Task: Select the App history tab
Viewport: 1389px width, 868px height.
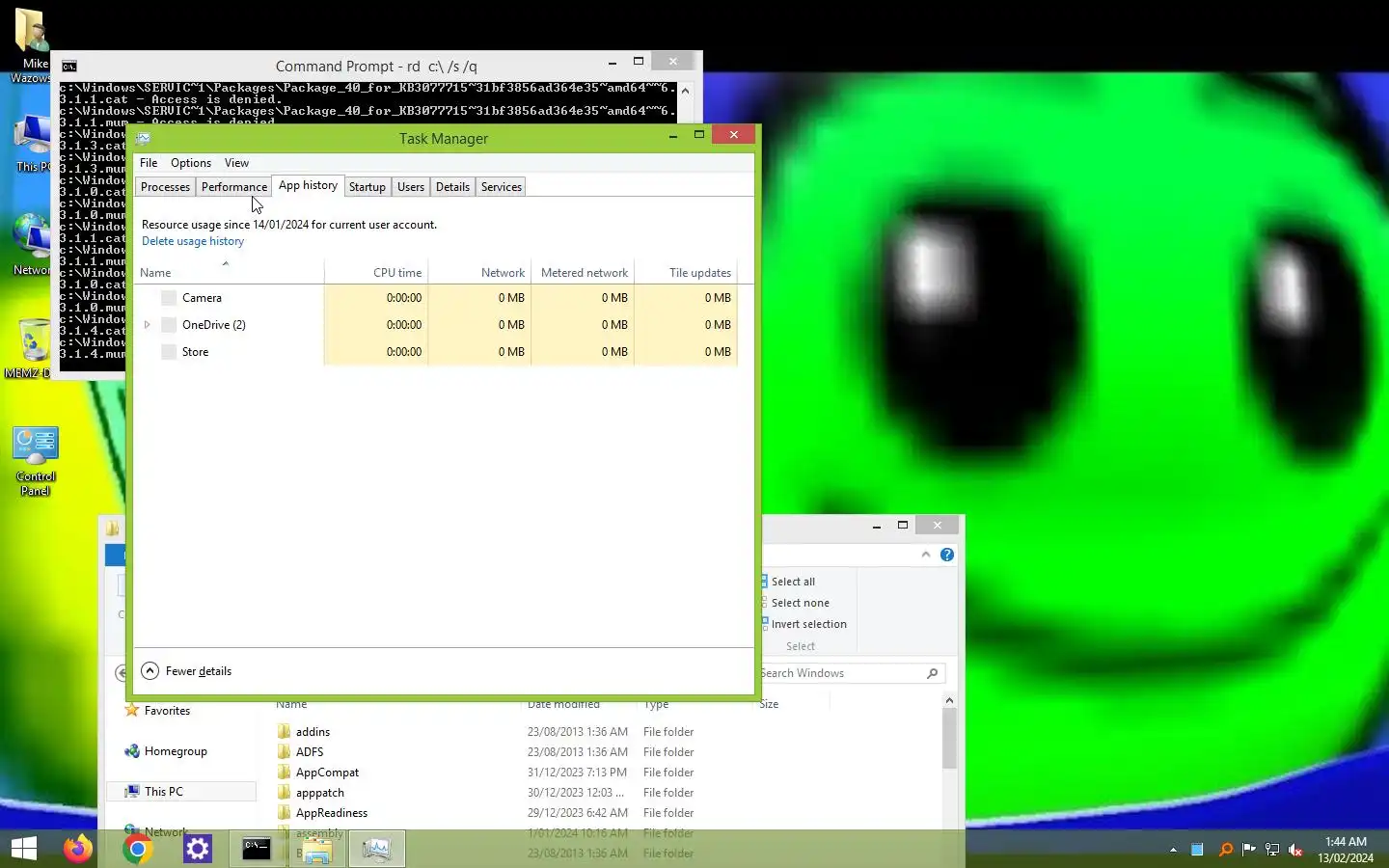Action: [309, 185]
